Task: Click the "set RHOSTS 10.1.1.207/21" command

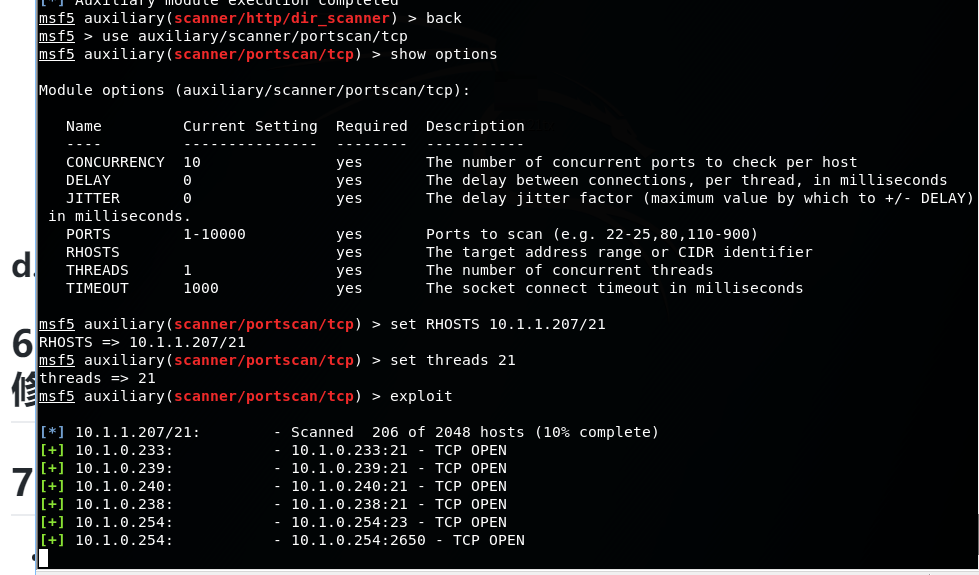Action: [497, 324]
